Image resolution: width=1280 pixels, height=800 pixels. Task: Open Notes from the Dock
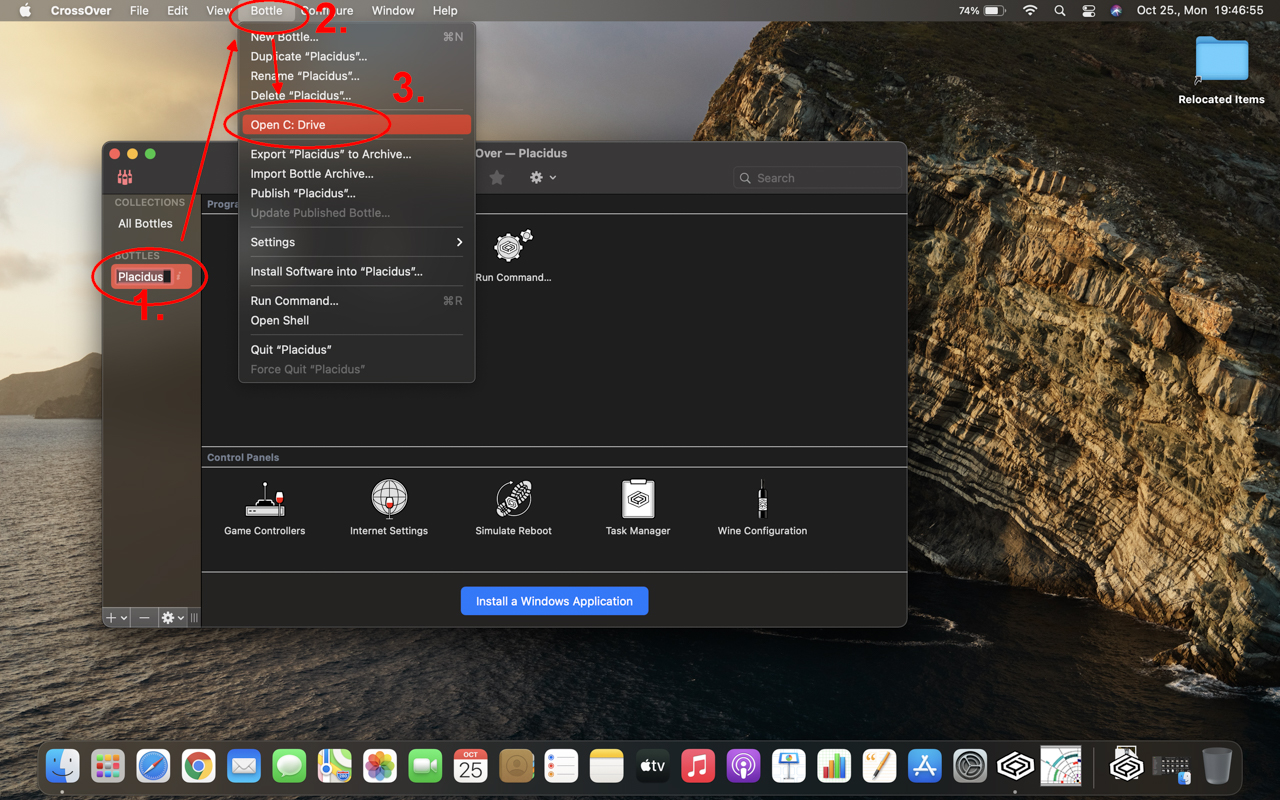[x=607, y=767]
